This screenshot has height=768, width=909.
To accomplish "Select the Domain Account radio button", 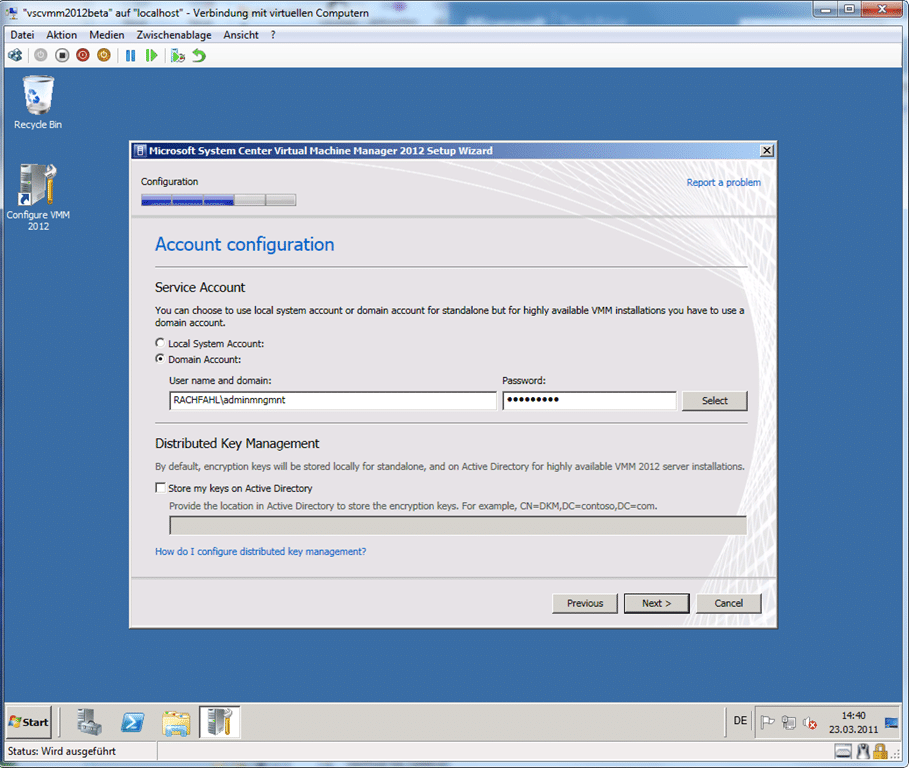I will tap(161, 359).
